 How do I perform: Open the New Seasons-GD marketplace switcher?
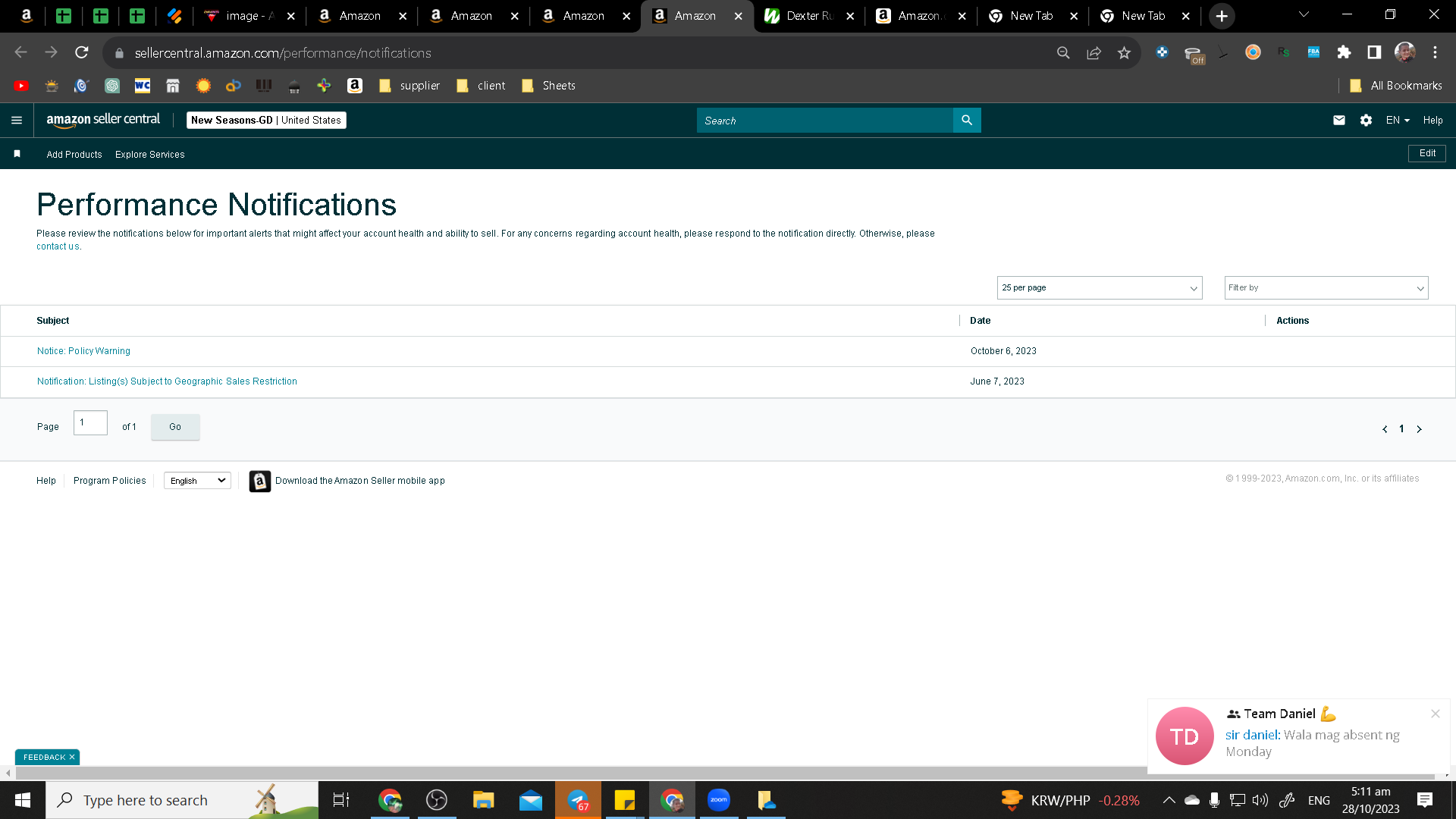(x=266, y=120)
